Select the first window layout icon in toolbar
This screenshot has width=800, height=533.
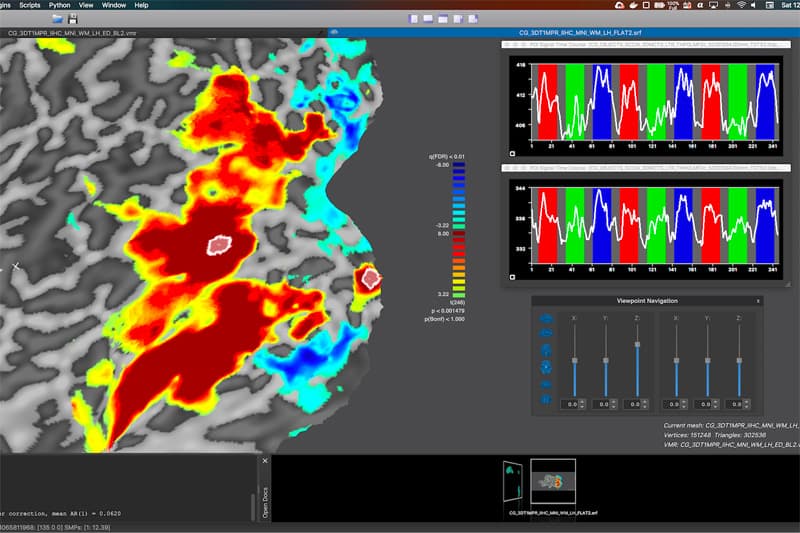point(414,19)
